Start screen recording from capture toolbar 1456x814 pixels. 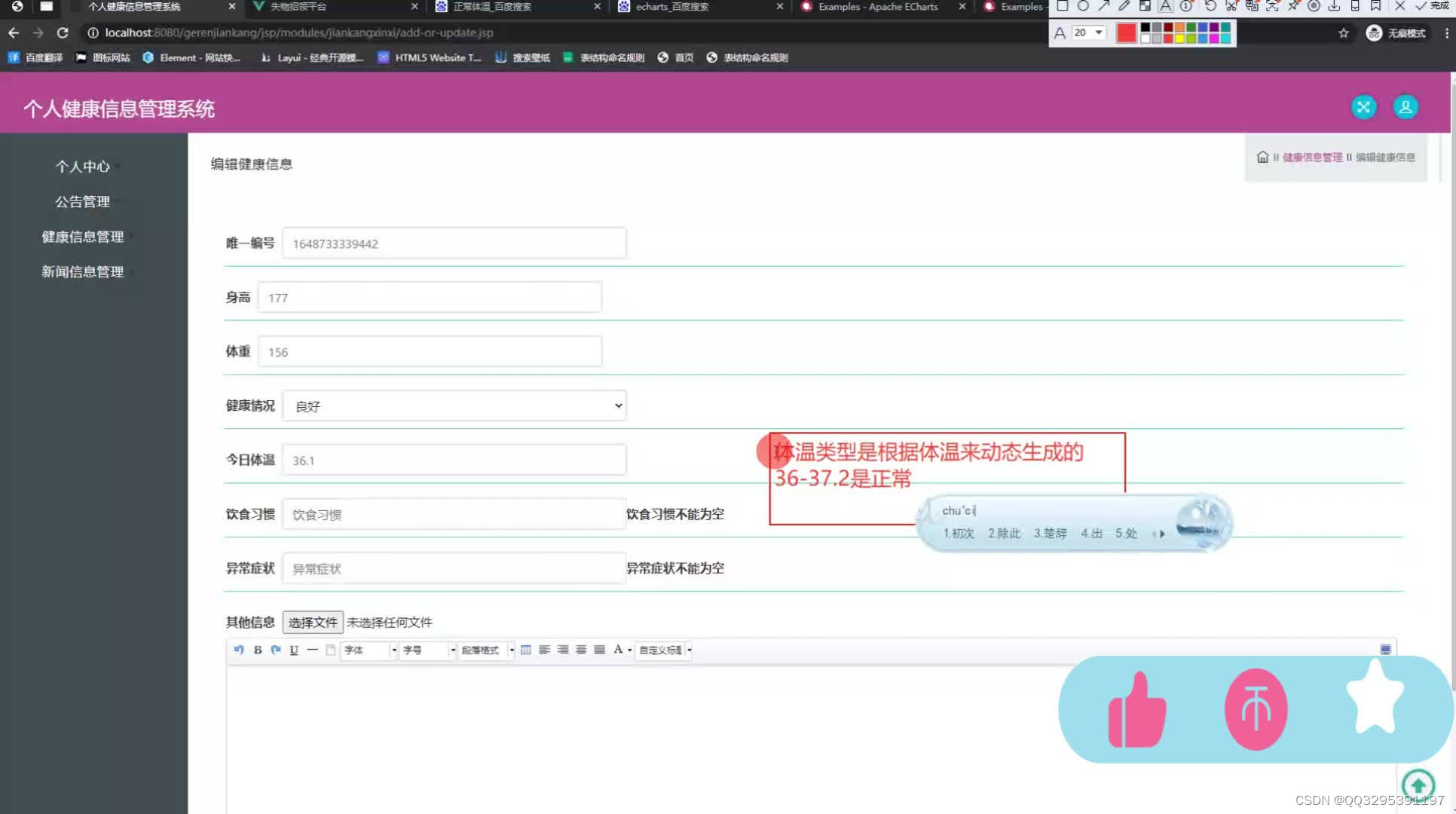click(1314, 6)
